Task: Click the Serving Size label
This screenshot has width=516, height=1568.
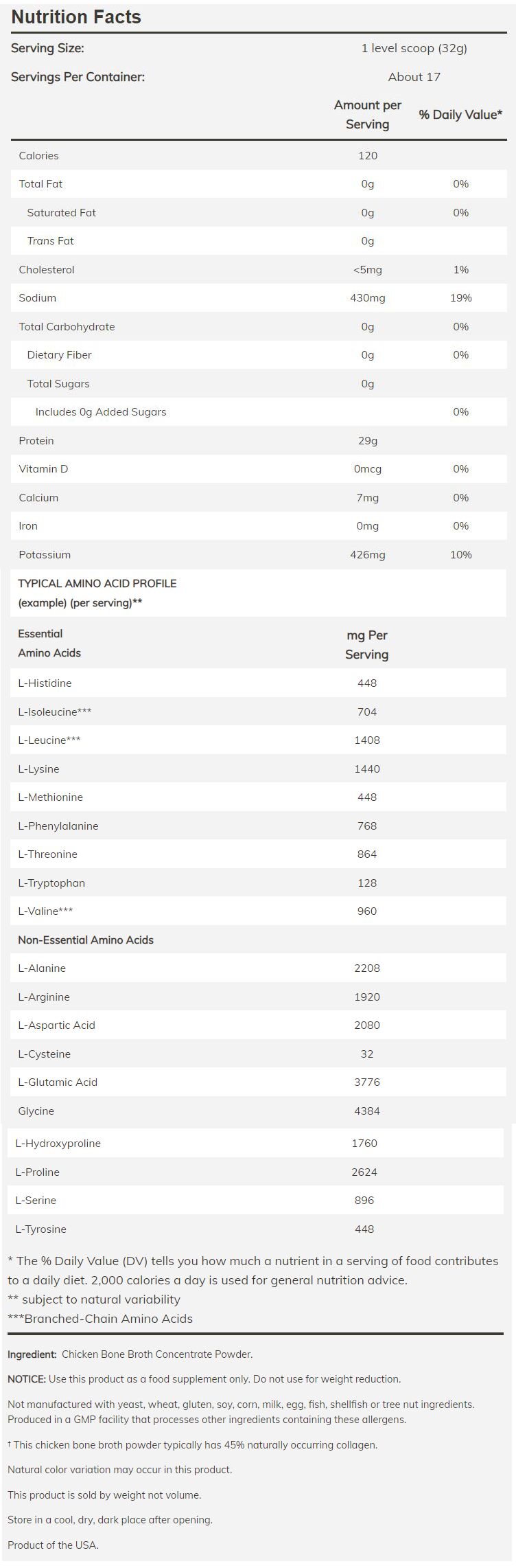Action: click(47, 48)
